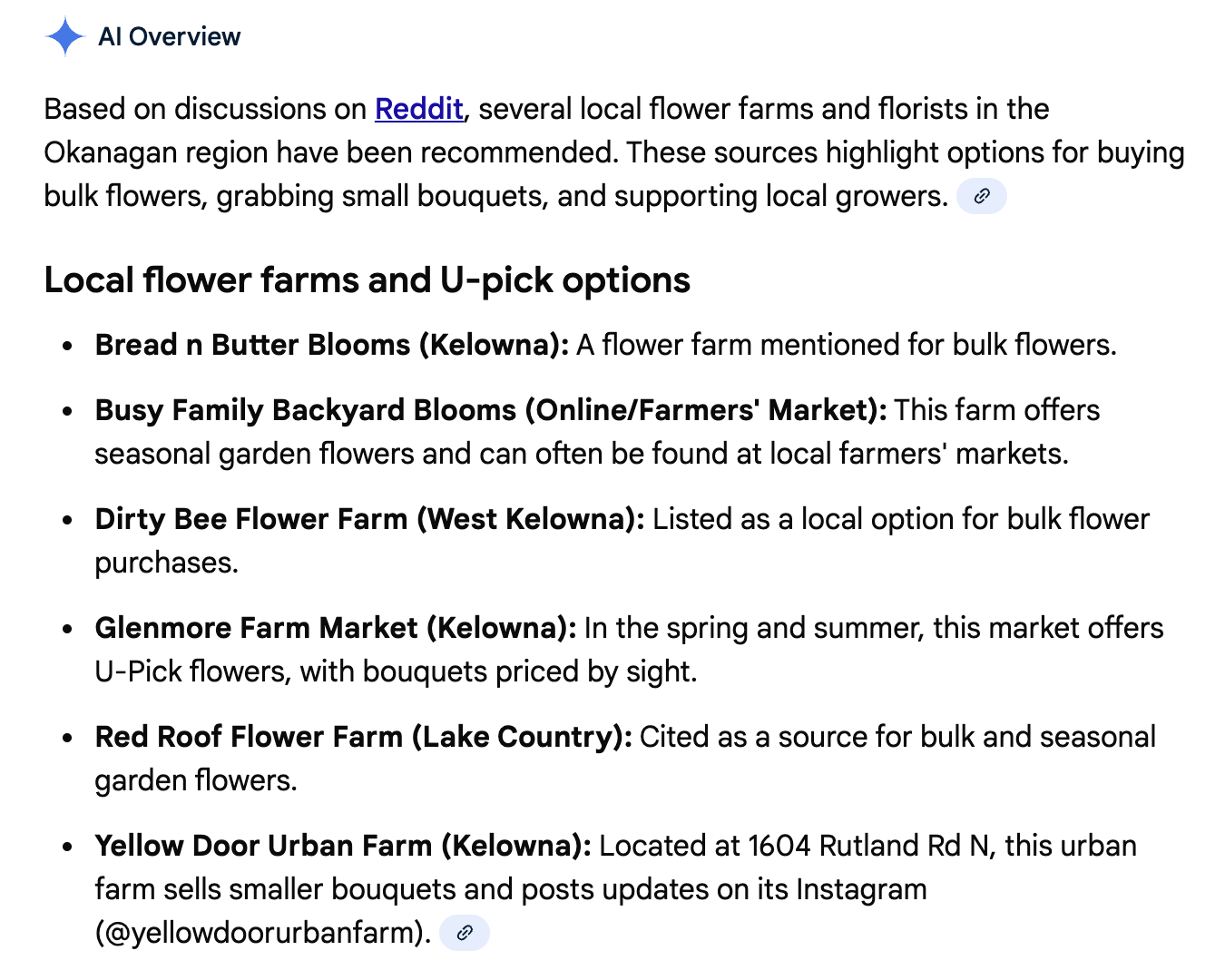Click the Instagram handle @yellowdoorurbanfarm
The image size is (1225, 980).
coord(262,932)
